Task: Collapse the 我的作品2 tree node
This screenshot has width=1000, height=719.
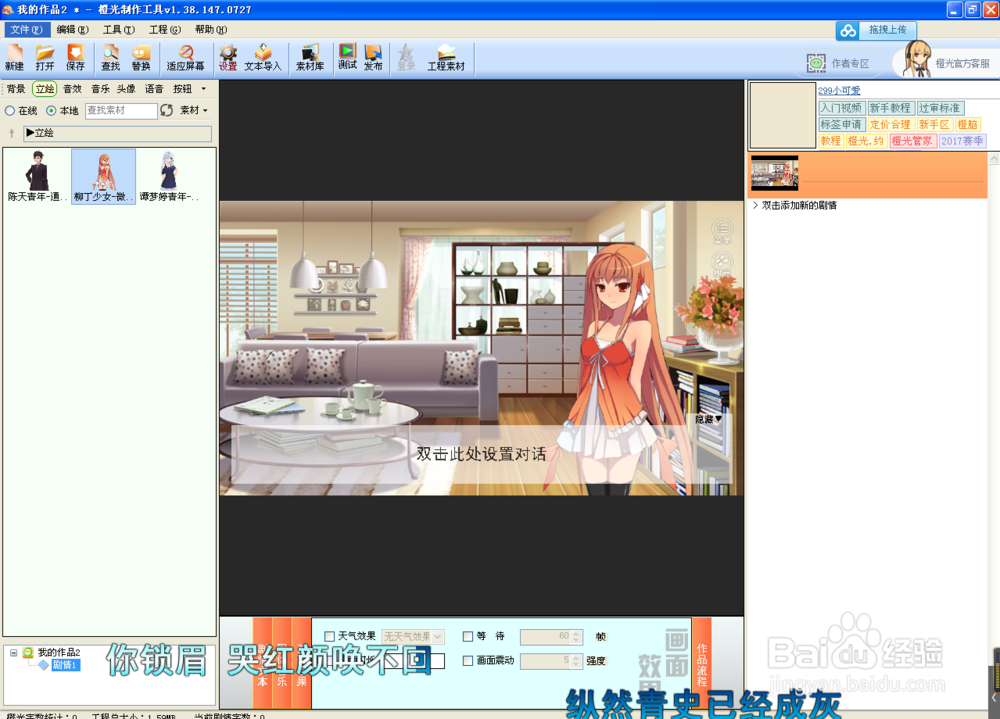Action: point(13,653)
